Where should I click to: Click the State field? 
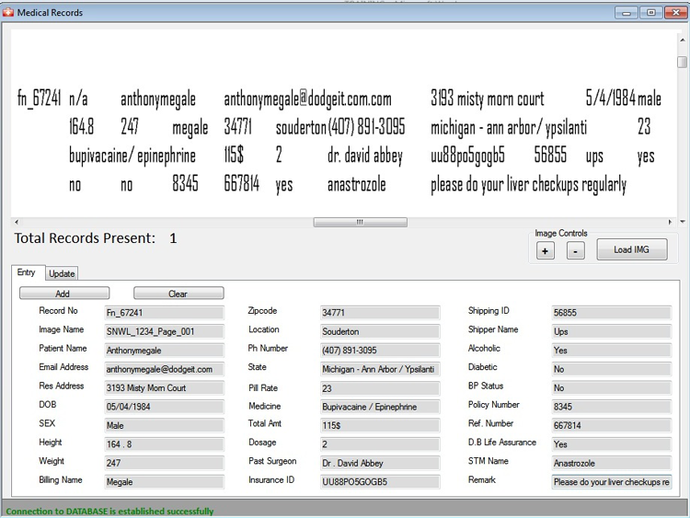tap(380, 369)
